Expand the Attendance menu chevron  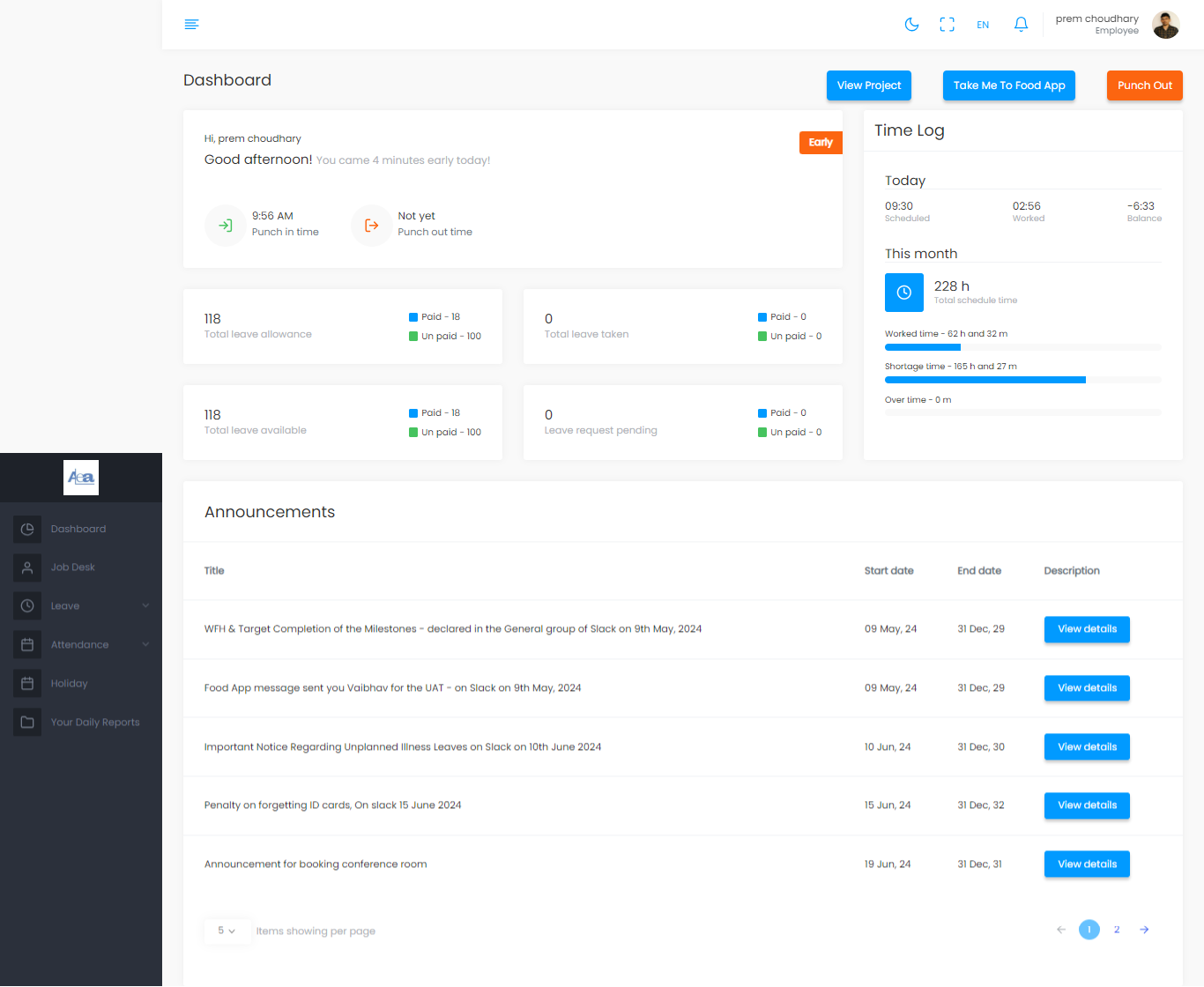[145, 644]
